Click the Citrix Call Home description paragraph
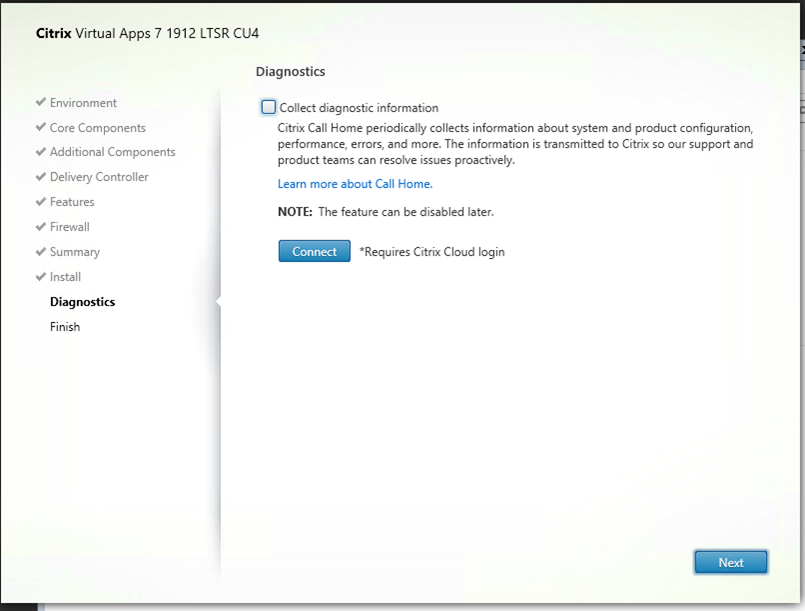The width and height of the screenshot is (805, 611). 515,144
